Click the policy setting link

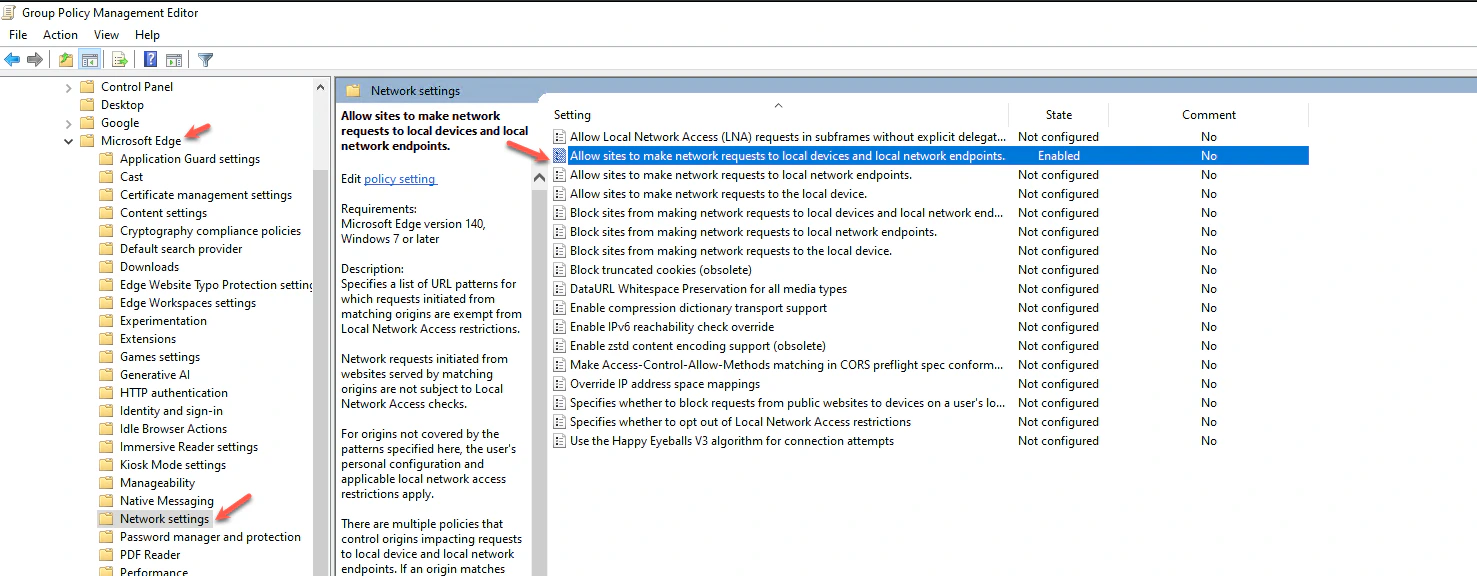point(400,179)
